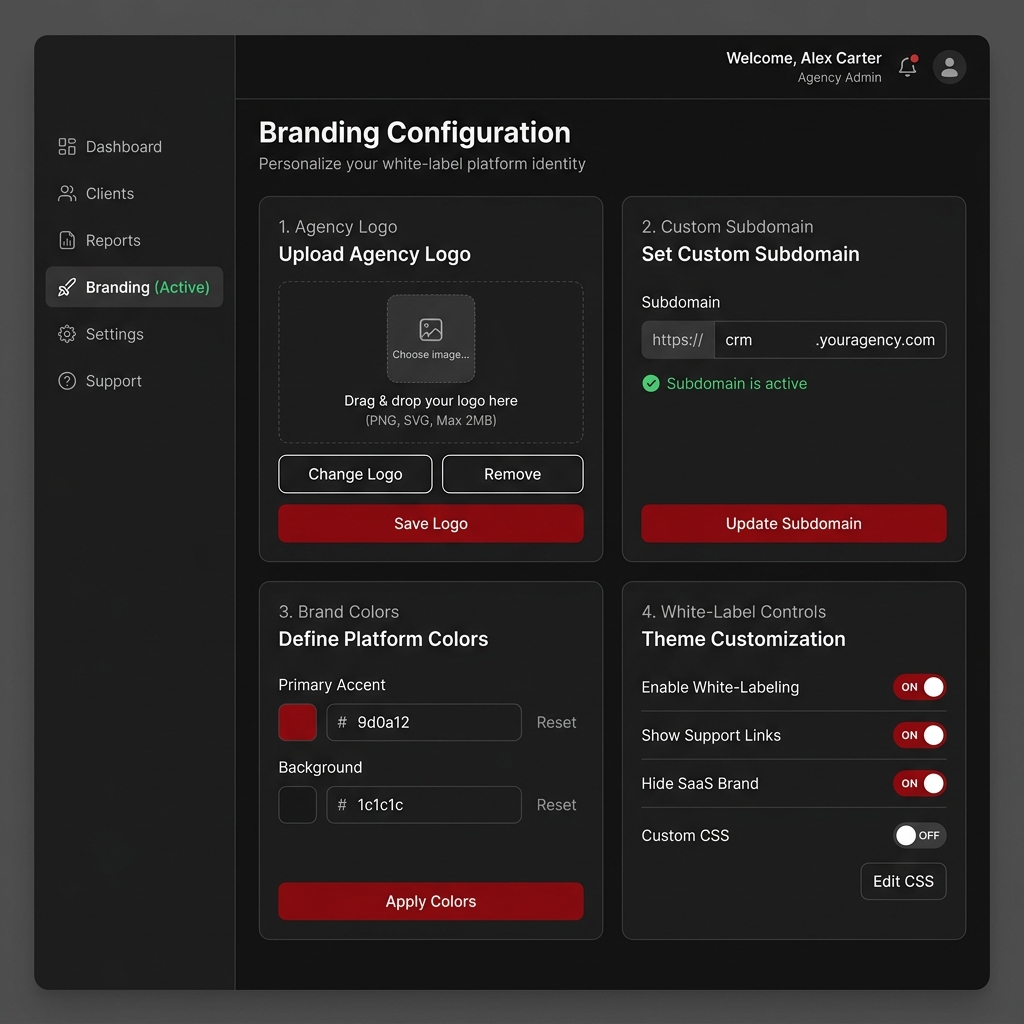Click the Save Logo button
The image size is (1024, 1024).
coord(431,523)
